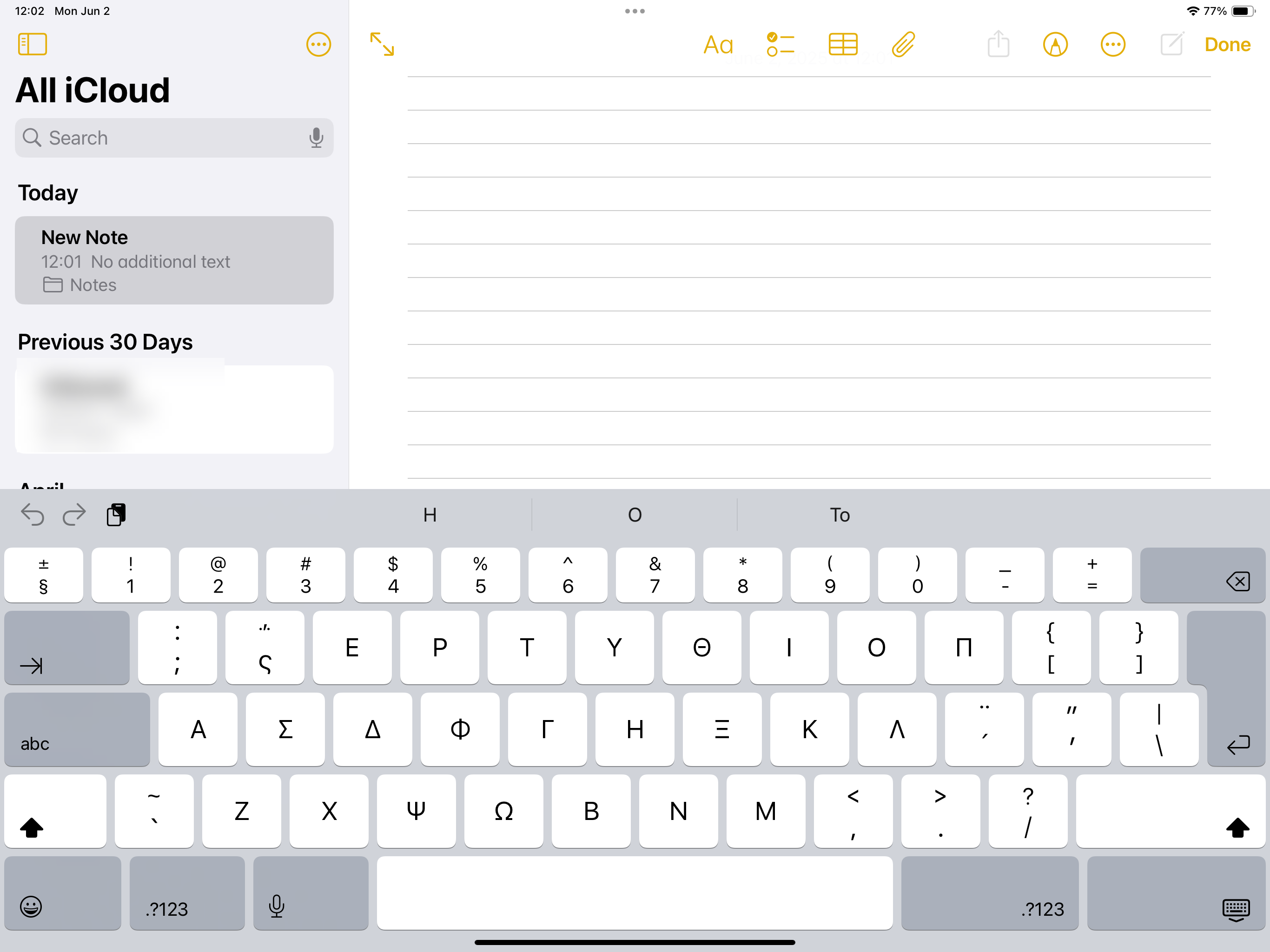Open the Aa text format options
The height and width of the screenshot is (952, 1270).
(x=718, y=44)
